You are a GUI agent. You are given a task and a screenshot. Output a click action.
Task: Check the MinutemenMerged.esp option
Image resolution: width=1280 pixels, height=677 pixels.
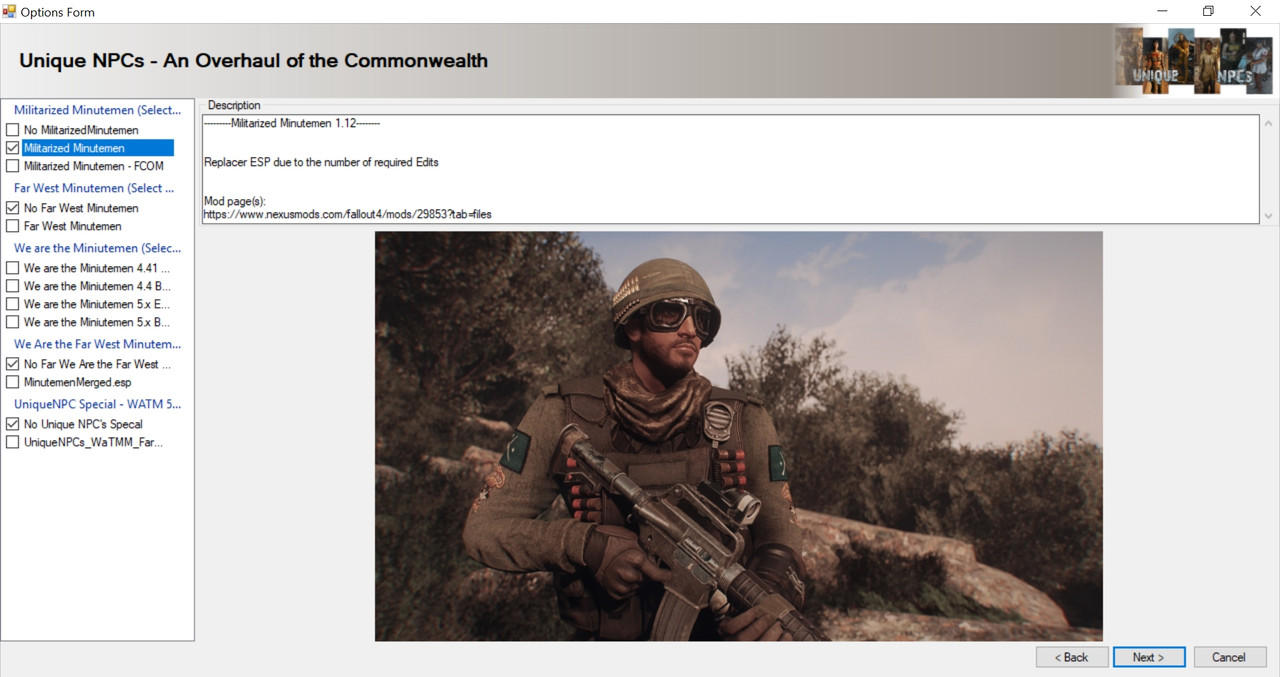click(x=13, y=382)
